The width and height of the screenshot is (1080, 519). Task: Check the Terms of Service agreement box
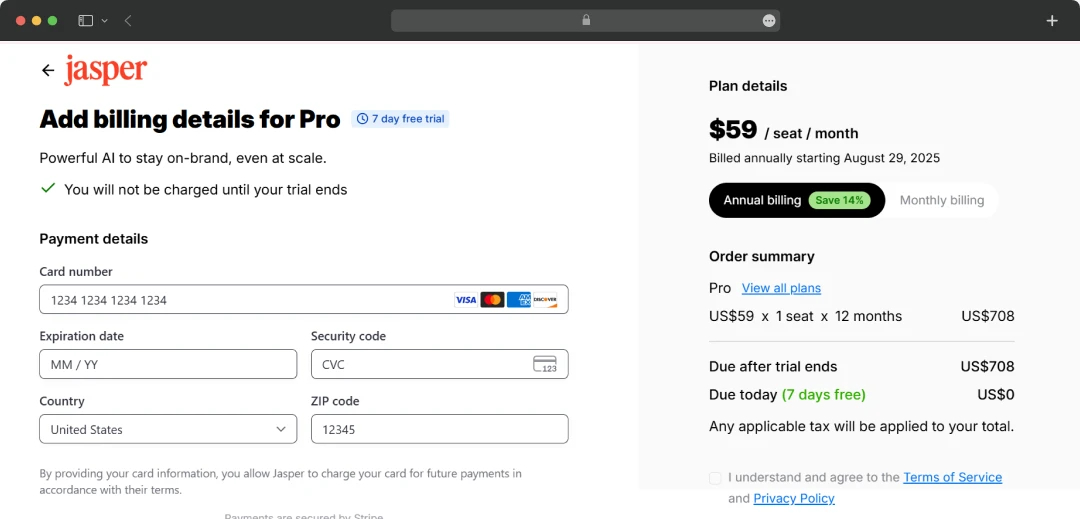(715, 478)
